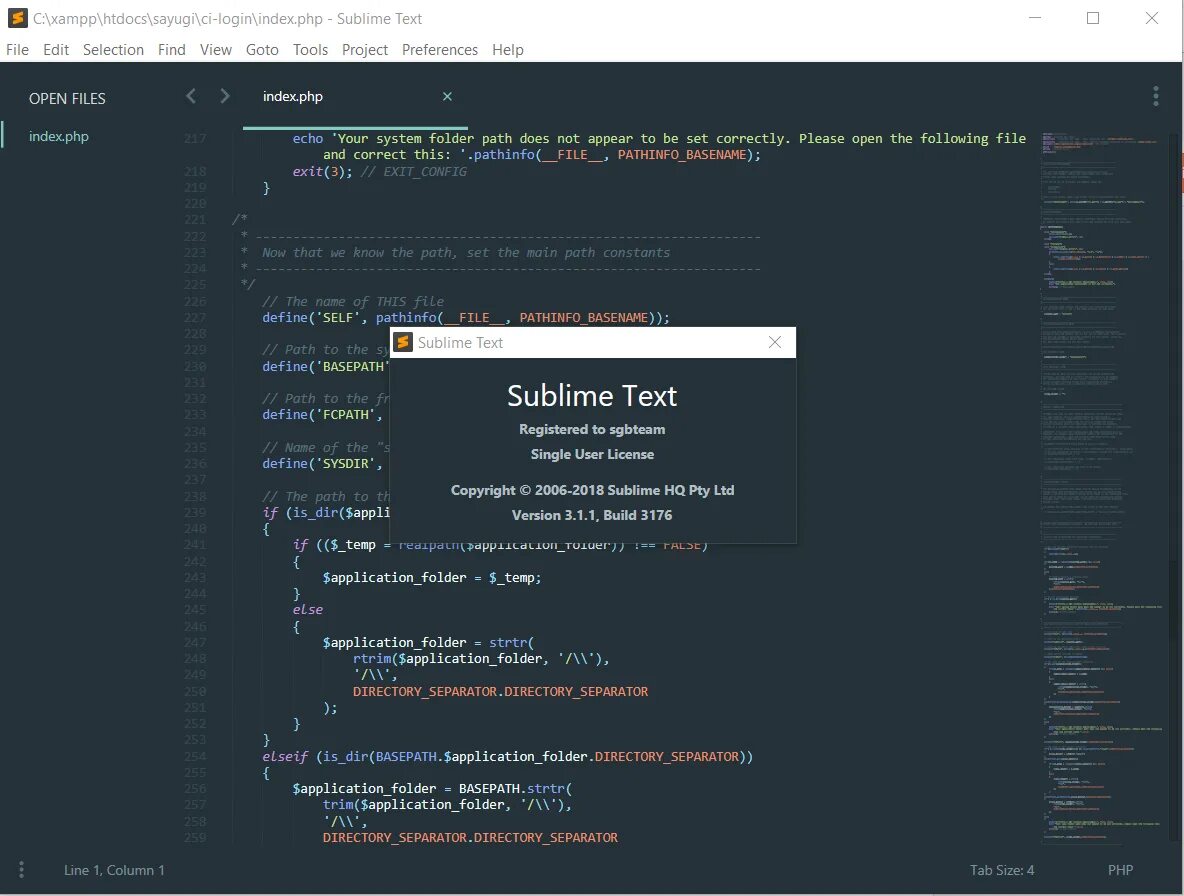Open the Project menu

tap(365, 50)
